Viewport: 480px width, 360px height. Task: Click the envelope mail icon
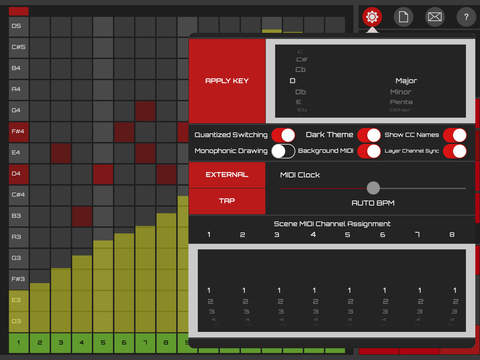pos(435,17)
